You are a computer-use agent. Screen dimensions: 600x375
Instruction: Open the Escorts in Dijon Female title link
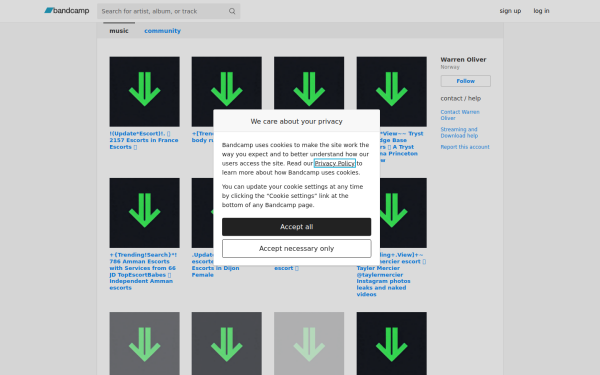215,265
